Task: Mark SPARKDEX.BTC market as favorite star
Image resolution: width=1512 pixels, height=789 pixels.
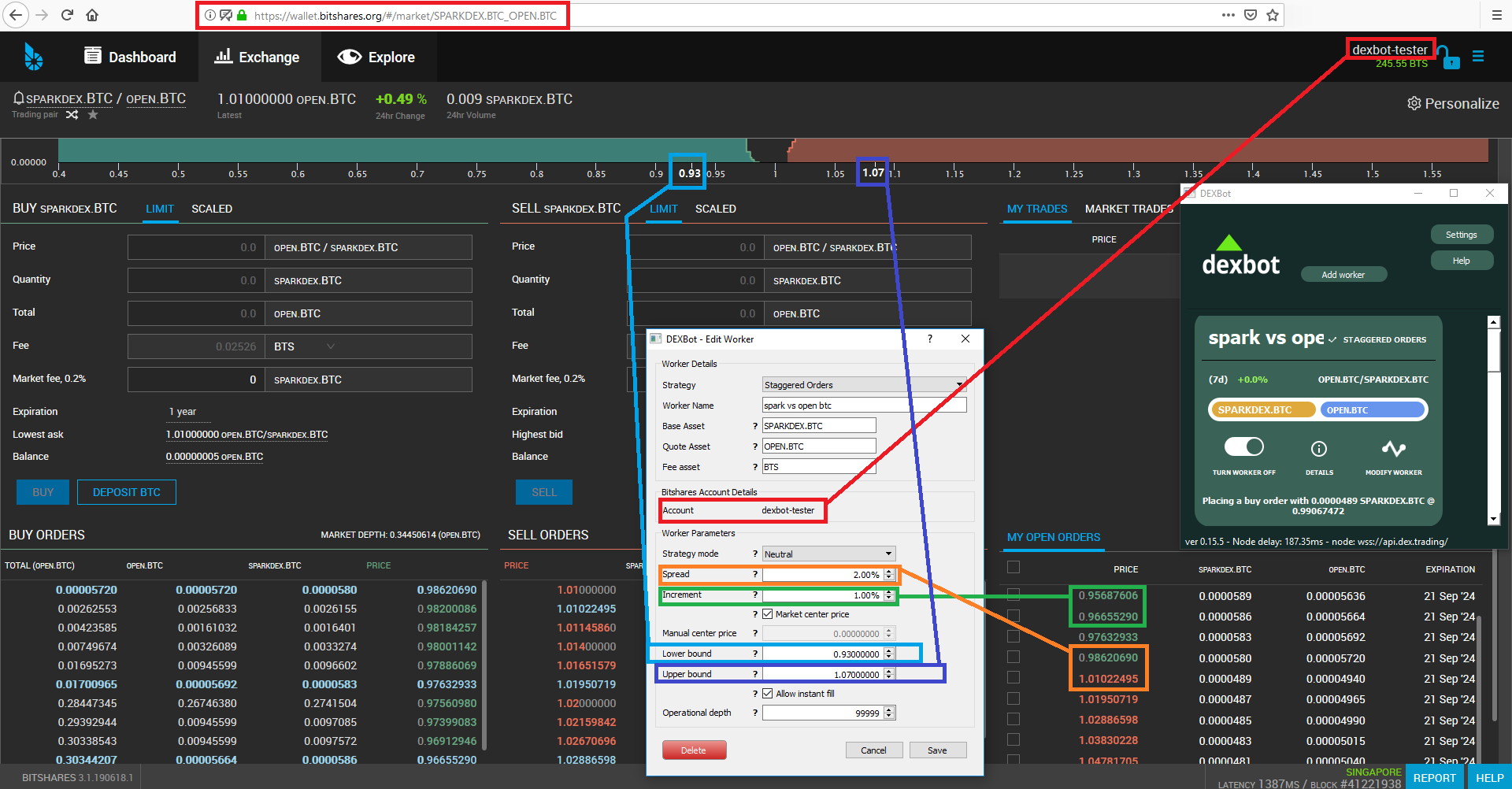Action: coord(93,115)
